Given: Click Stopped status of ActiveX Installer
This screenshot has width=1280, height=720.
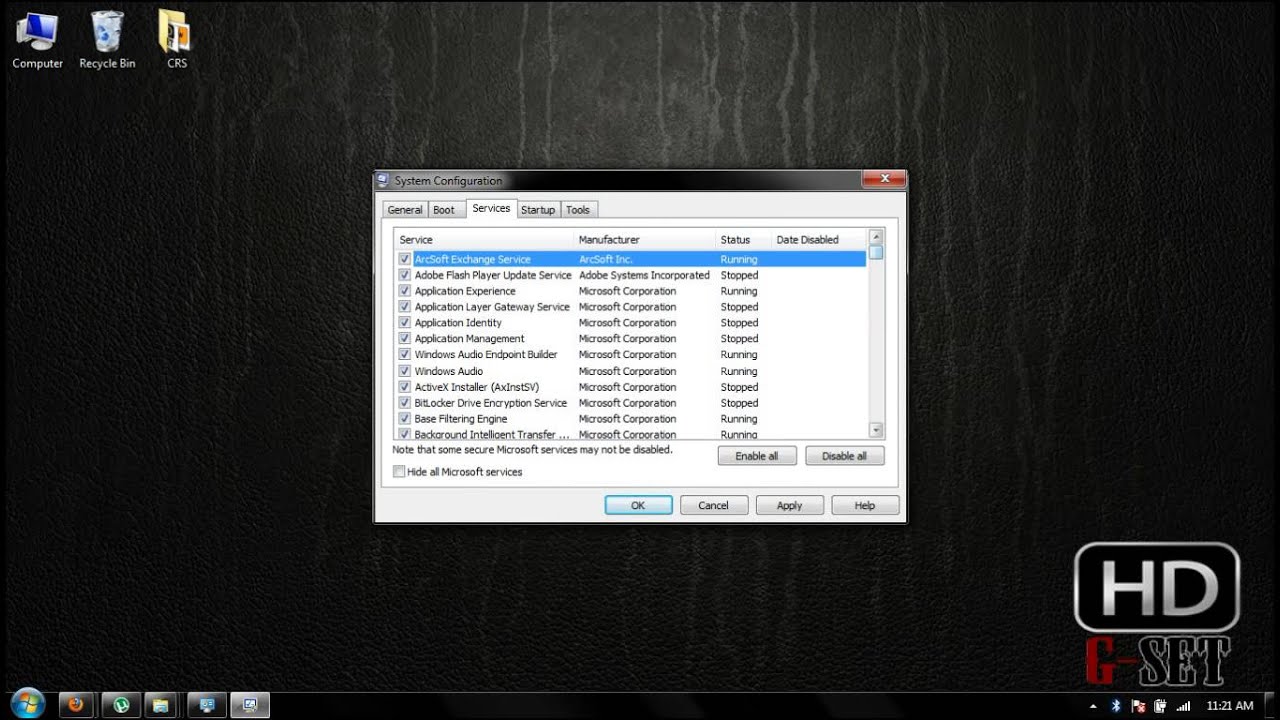Looking at the screenshot, I should [740, 387].
